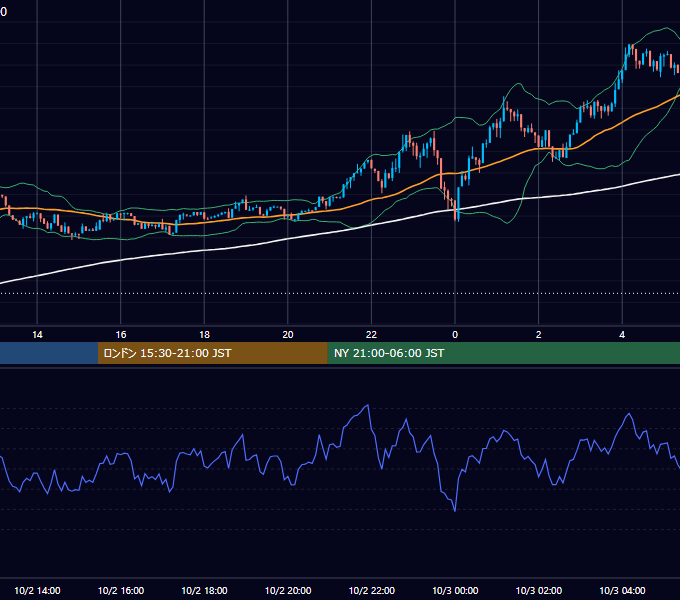Click the 10/2 16:00 date label
The height and width of the screenshot is (600, 680).
(121, 590)
